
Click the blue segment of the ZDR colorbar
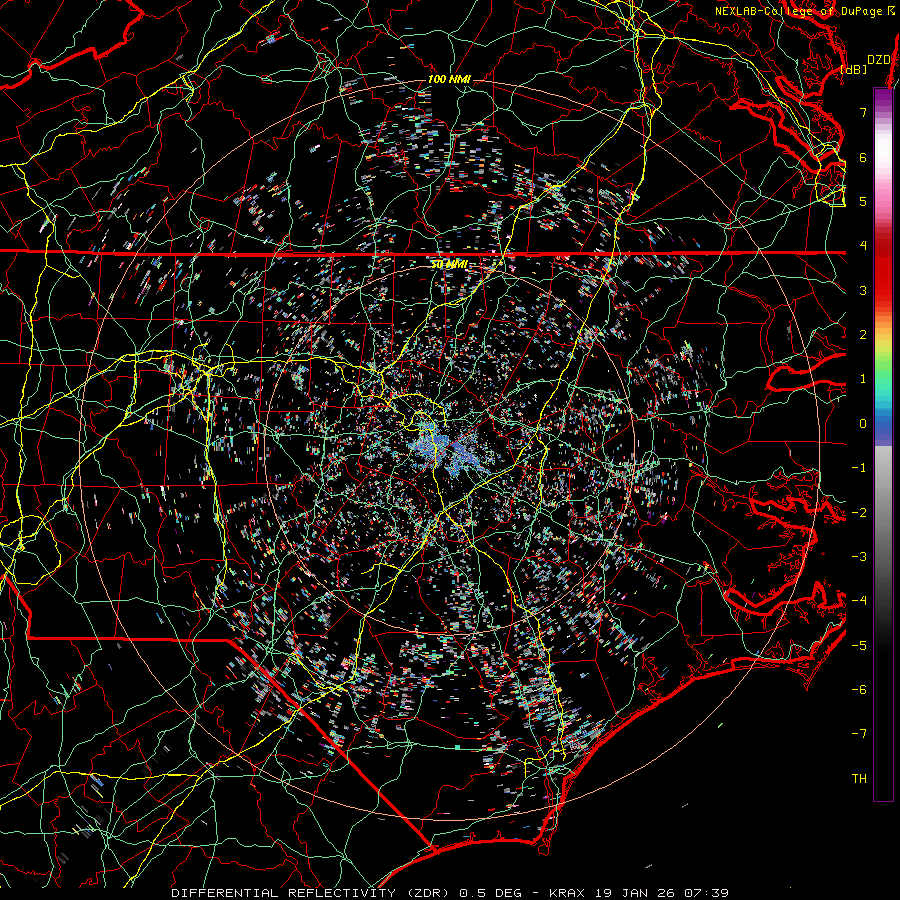[x=883, y=425]
